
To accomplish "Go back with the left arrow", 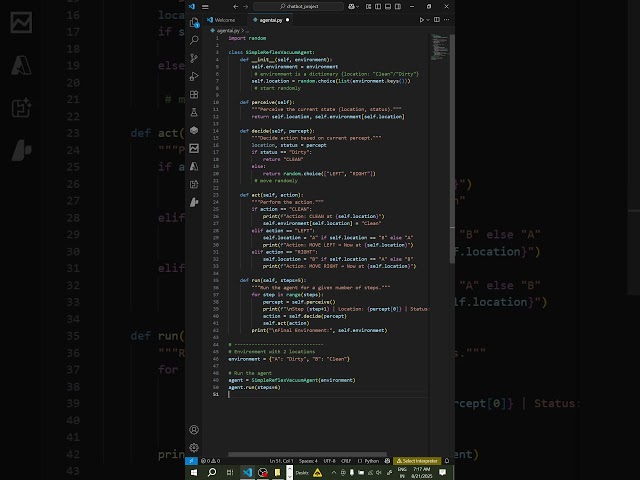I will [236, 7].
